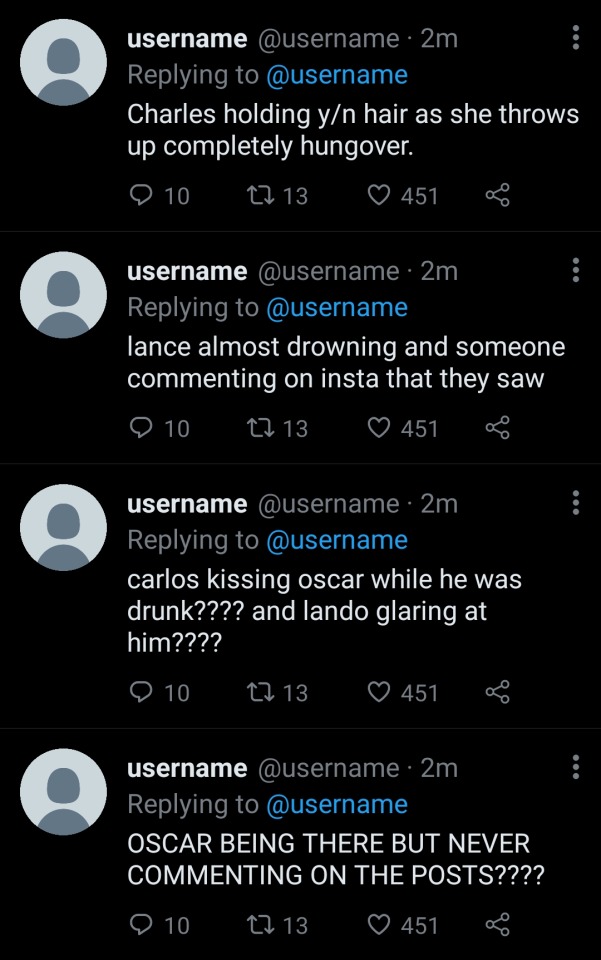This screenshot has width=601, height=960.
Task: Reply to the carlos kissing oscar tweet
Action: tap(142, 693)
